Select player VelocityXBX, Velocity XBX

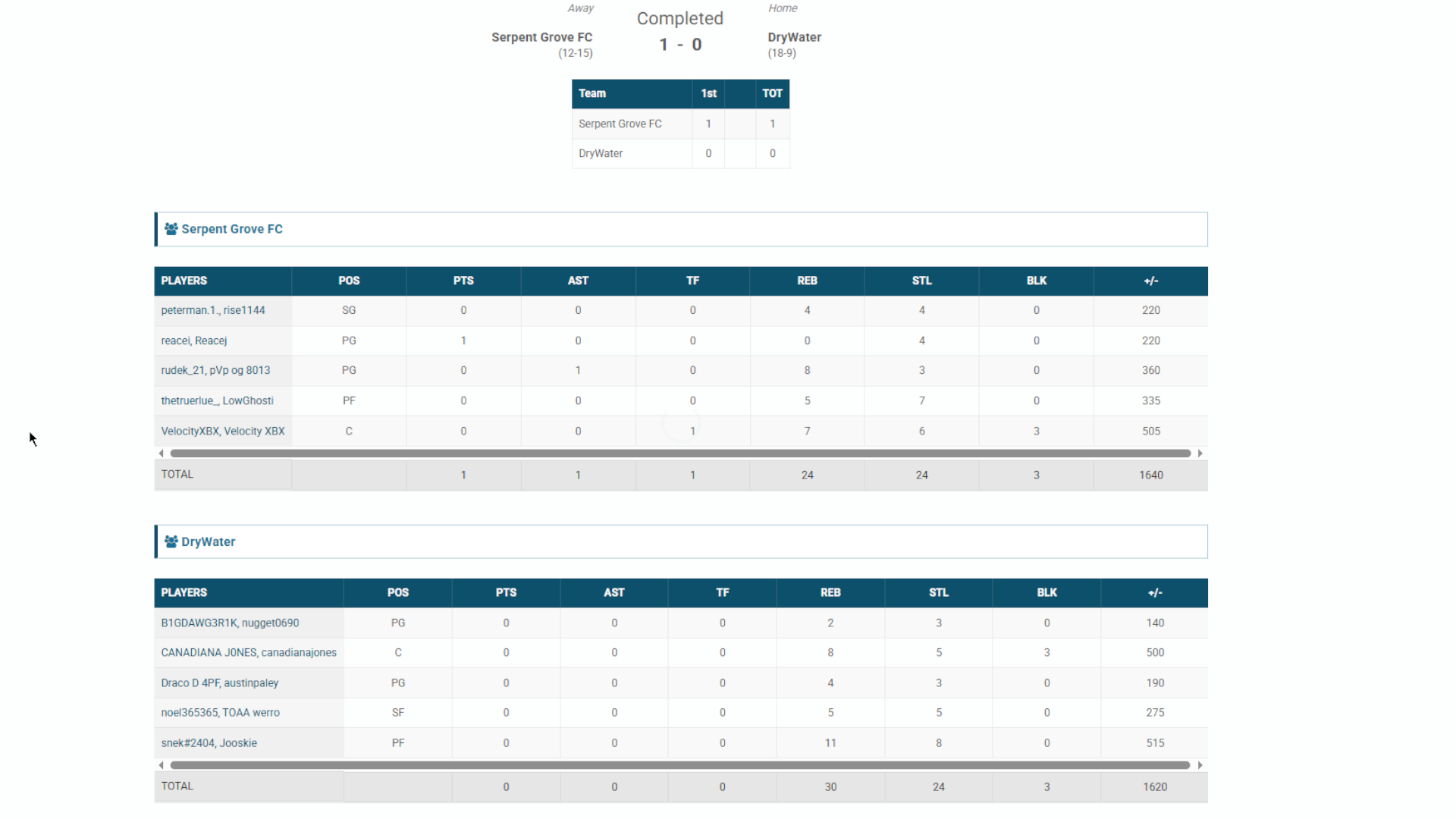coord(223,431)
